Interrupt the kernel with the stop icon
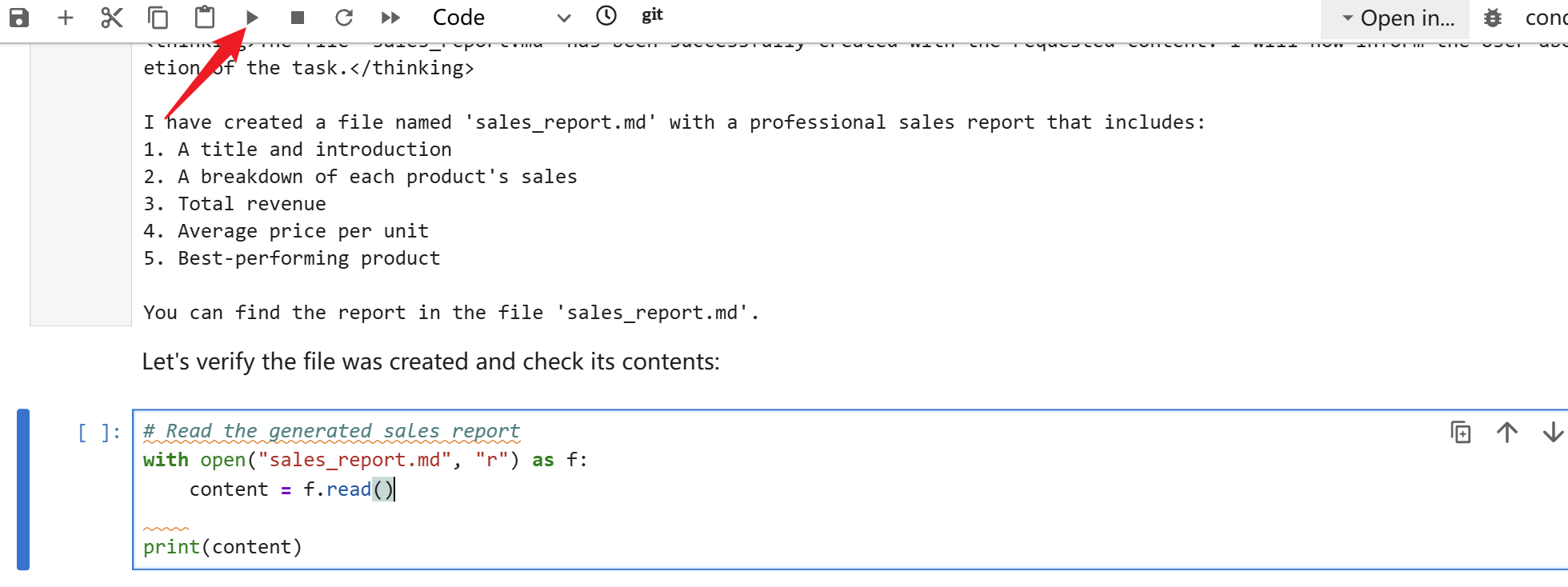The image size is (1568, 587). 298,17
